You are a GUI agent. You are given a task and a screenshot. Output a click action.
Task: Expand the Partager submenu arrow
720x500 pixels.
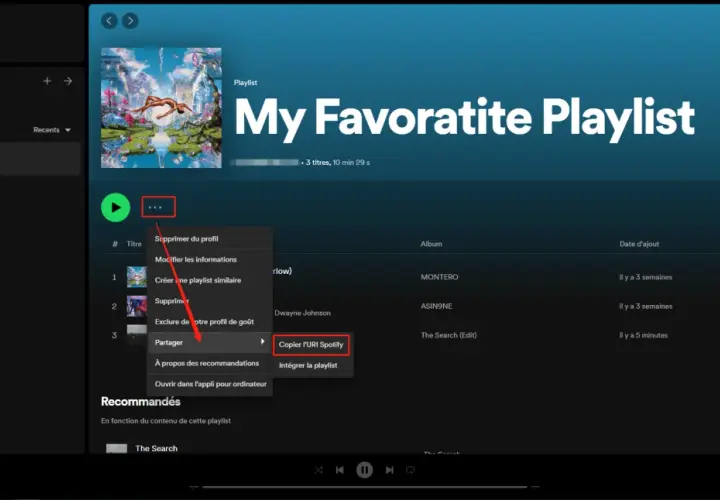pyautogui.click(x=262, y=342)
